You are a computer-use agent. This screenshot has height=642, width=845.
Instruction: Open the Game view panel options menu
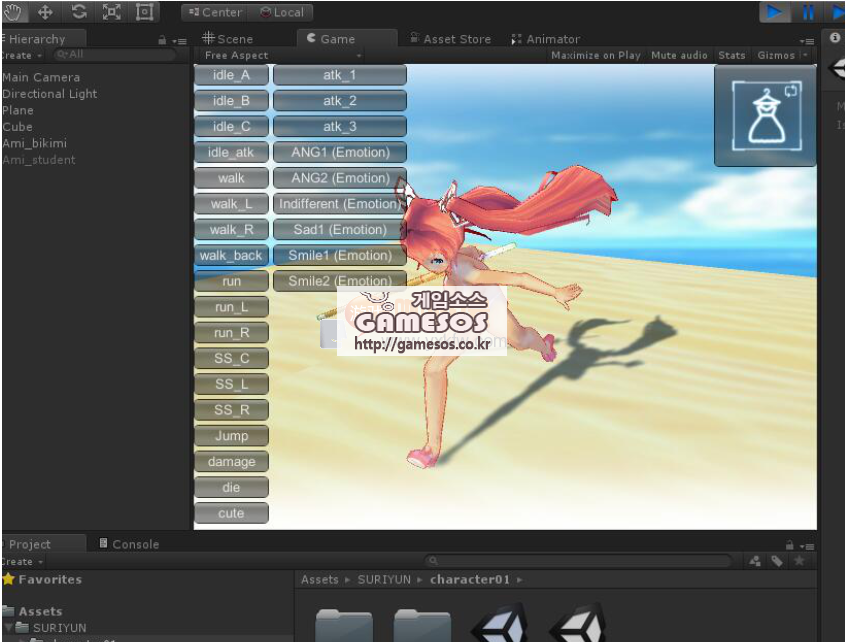tap(807, 40)
